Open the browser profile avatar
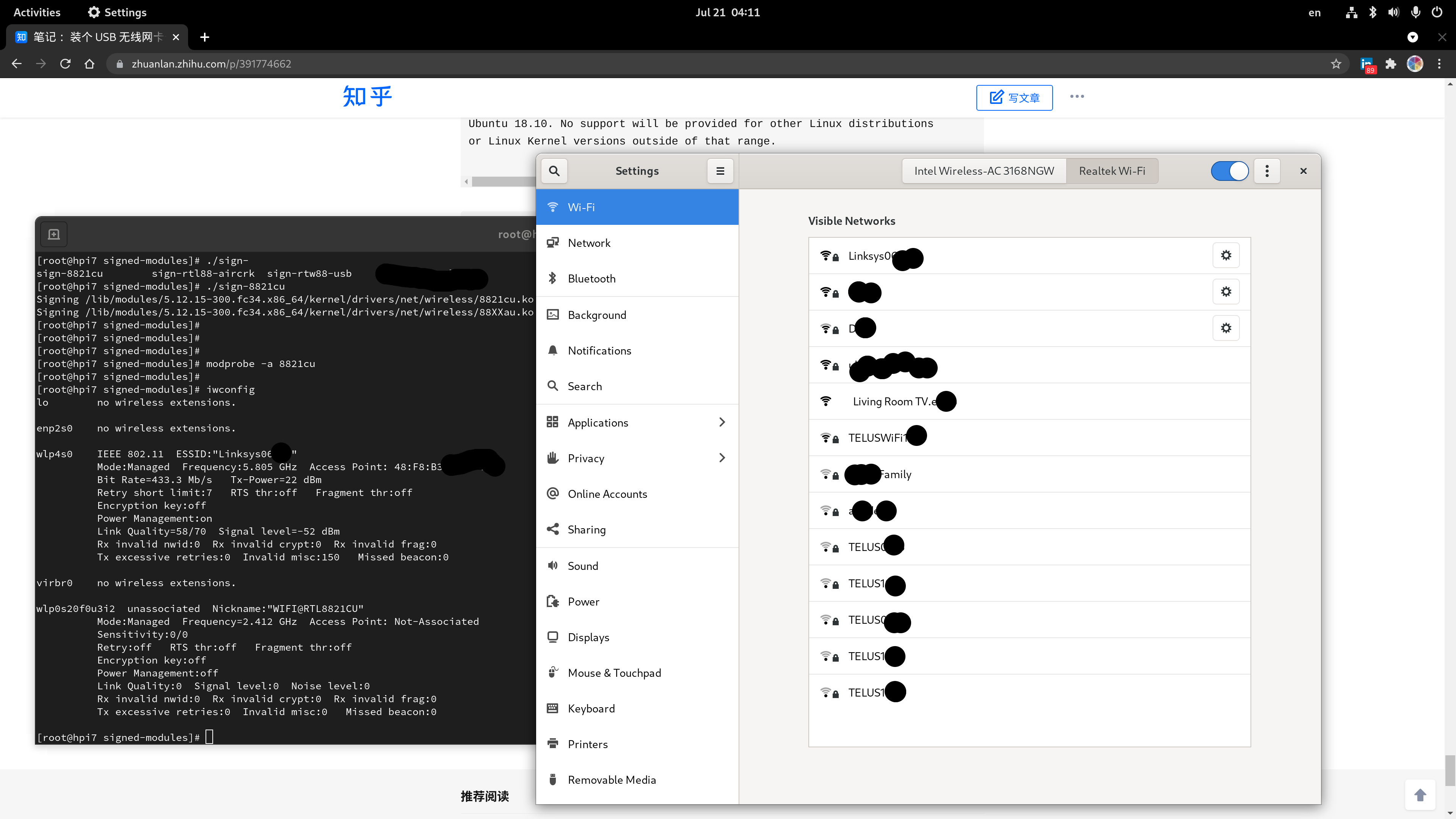 click(x=1415, y=64)
